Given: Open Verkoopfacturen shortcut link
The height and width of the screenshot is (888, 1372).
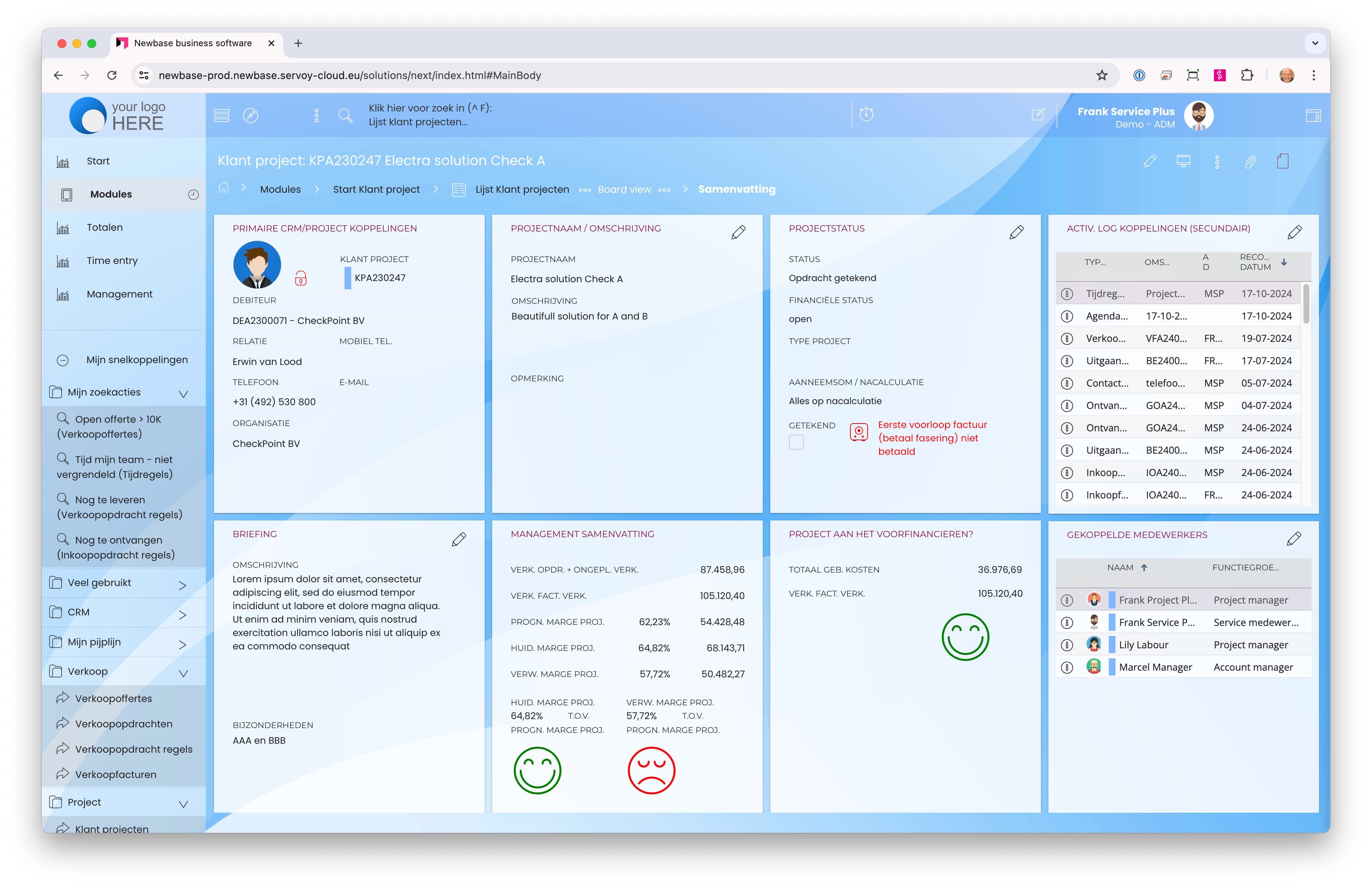Looking at the screenshot, I should pyautogui.click(x=115, y=775).
